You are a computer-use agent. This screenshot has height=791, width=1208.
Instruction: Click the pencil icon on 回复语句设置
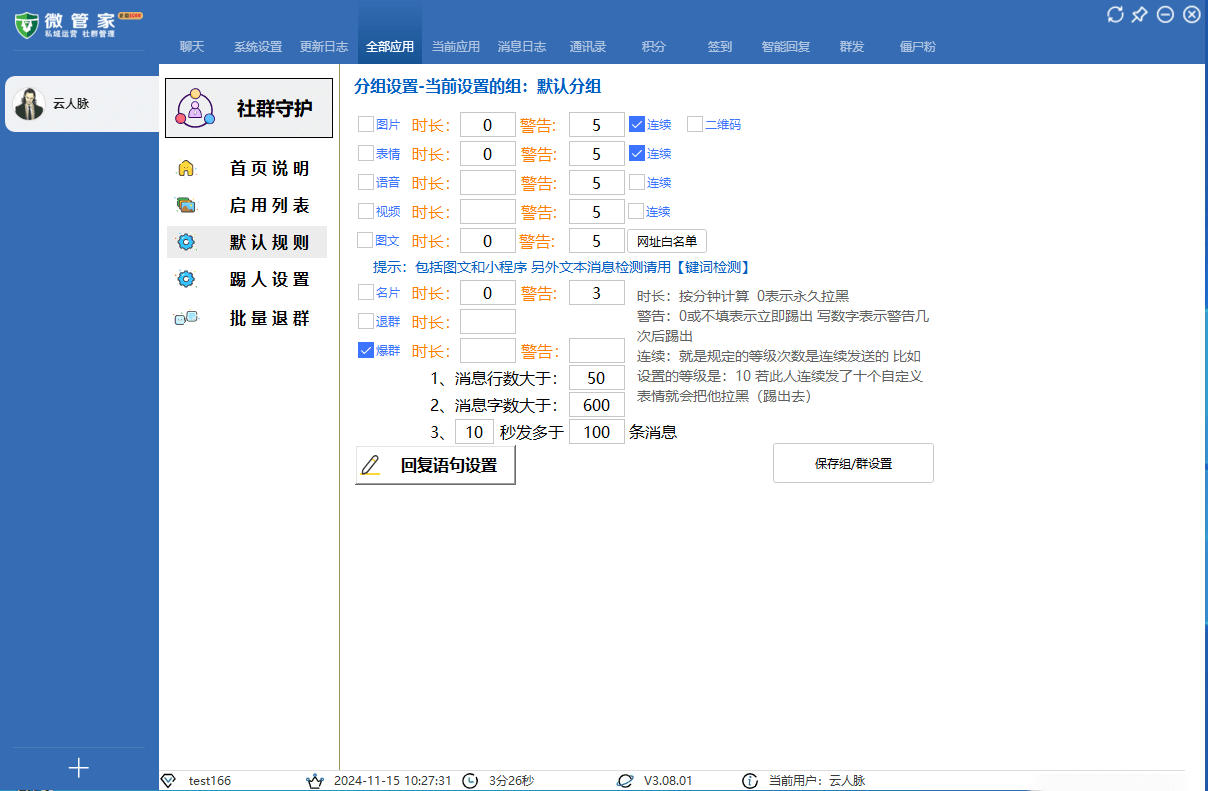coord(371,465)
